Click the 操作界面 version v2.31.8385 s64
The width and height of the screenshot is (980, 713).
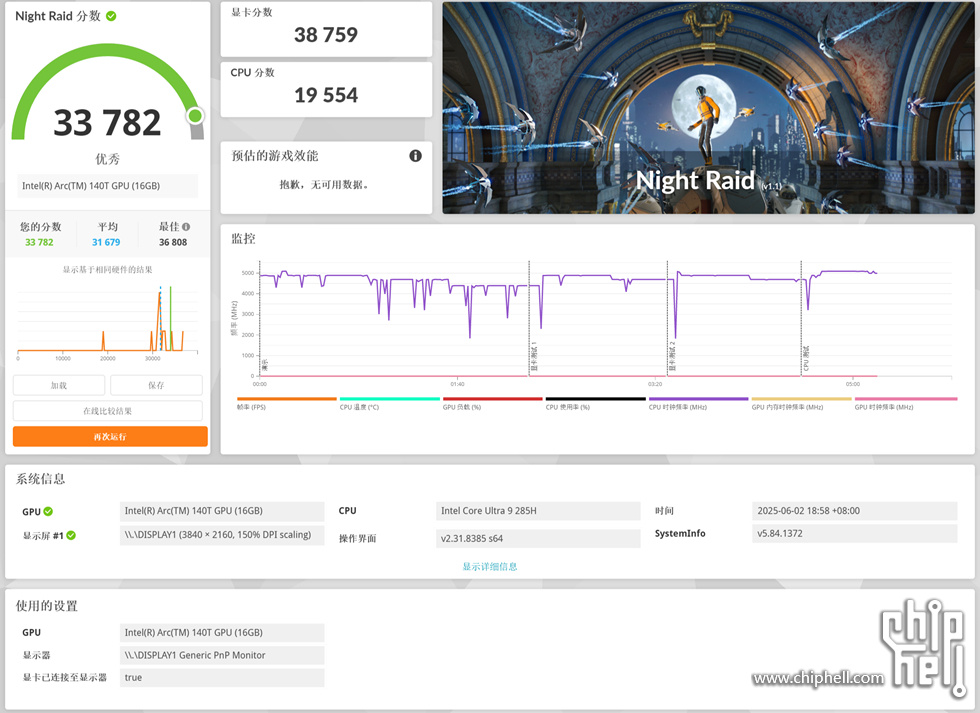pos(538,538)
